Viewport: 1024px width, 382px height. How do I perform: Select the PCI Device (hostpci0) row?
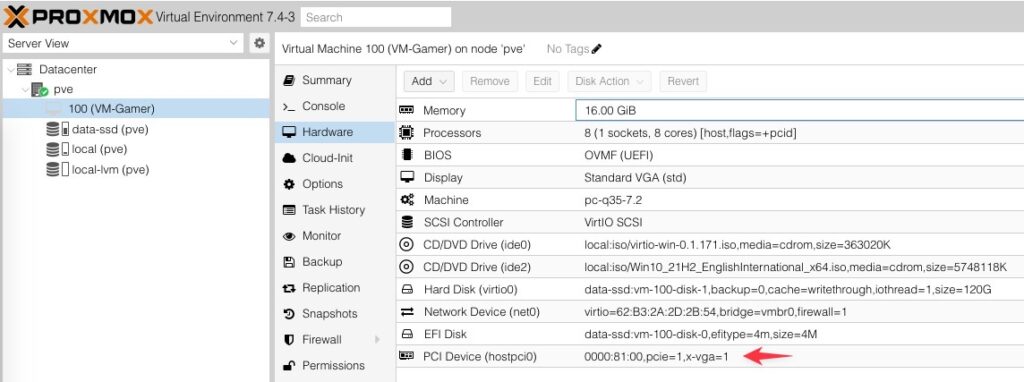pos(710,357)
